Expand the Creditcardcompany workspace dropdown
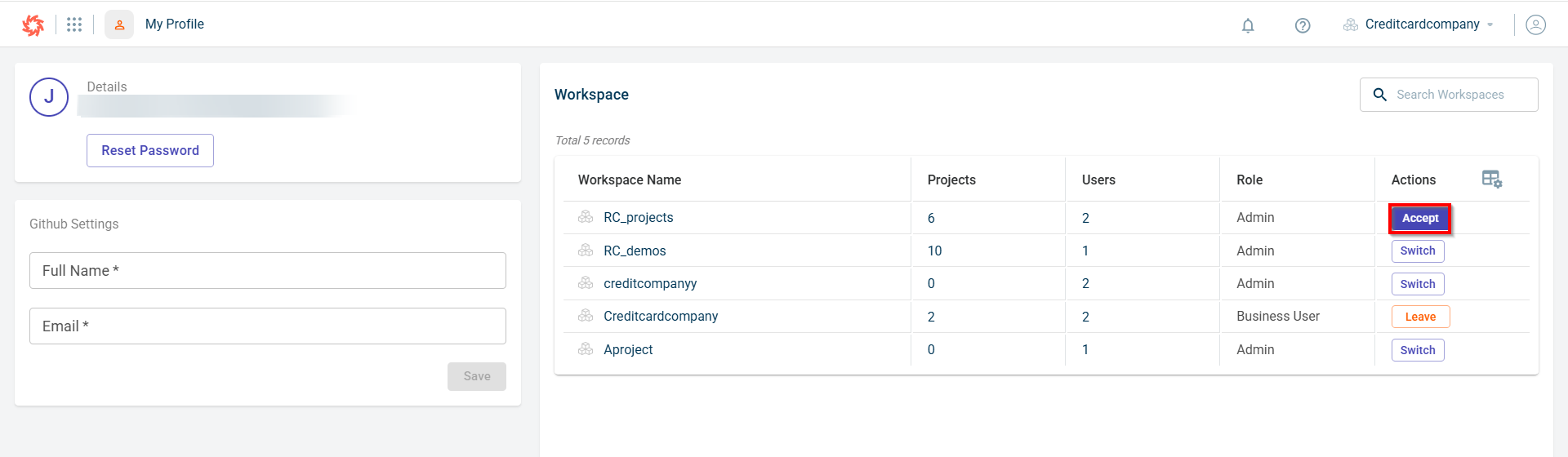1568x457 pixels. (x=1421, y=24)
